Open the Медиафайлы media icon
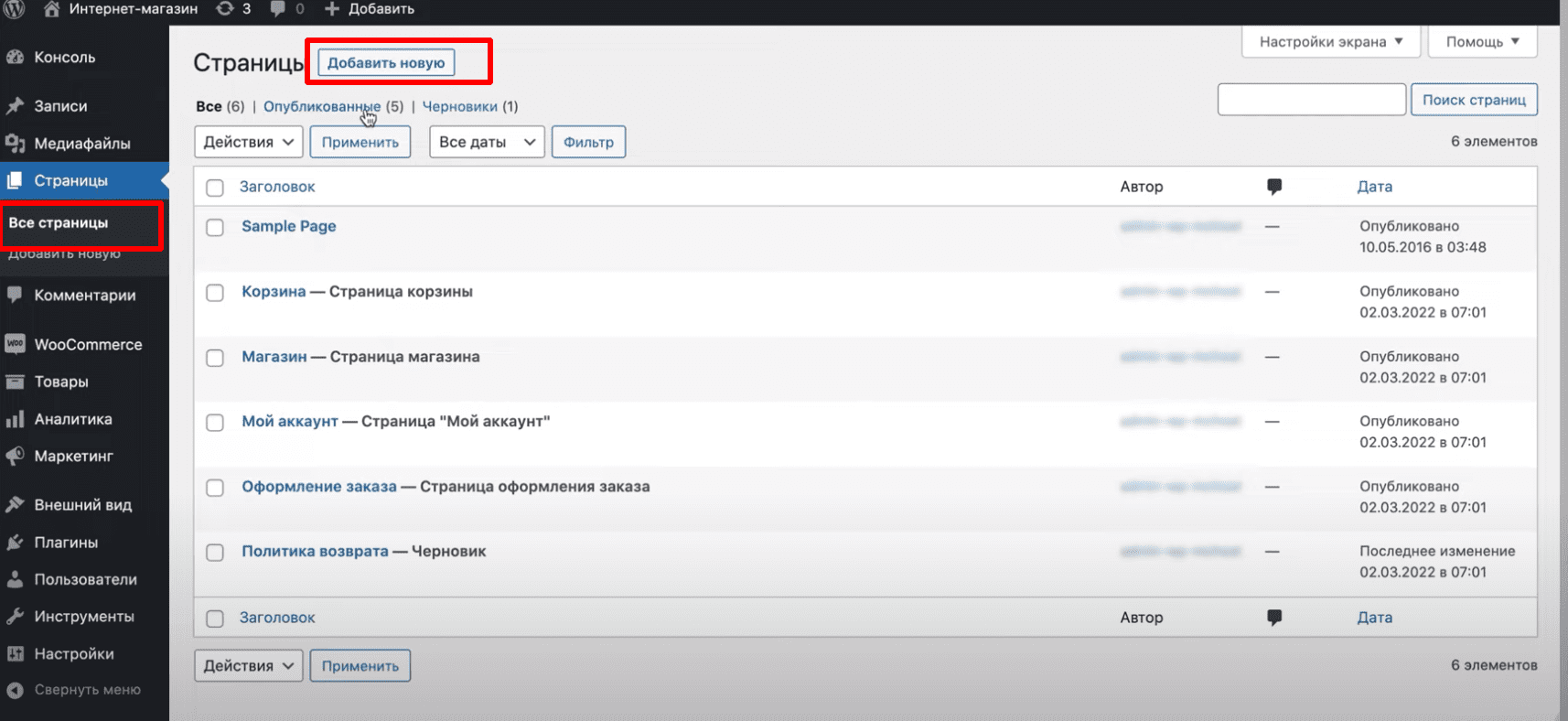 pyautogui.click(x=15, y=144)
